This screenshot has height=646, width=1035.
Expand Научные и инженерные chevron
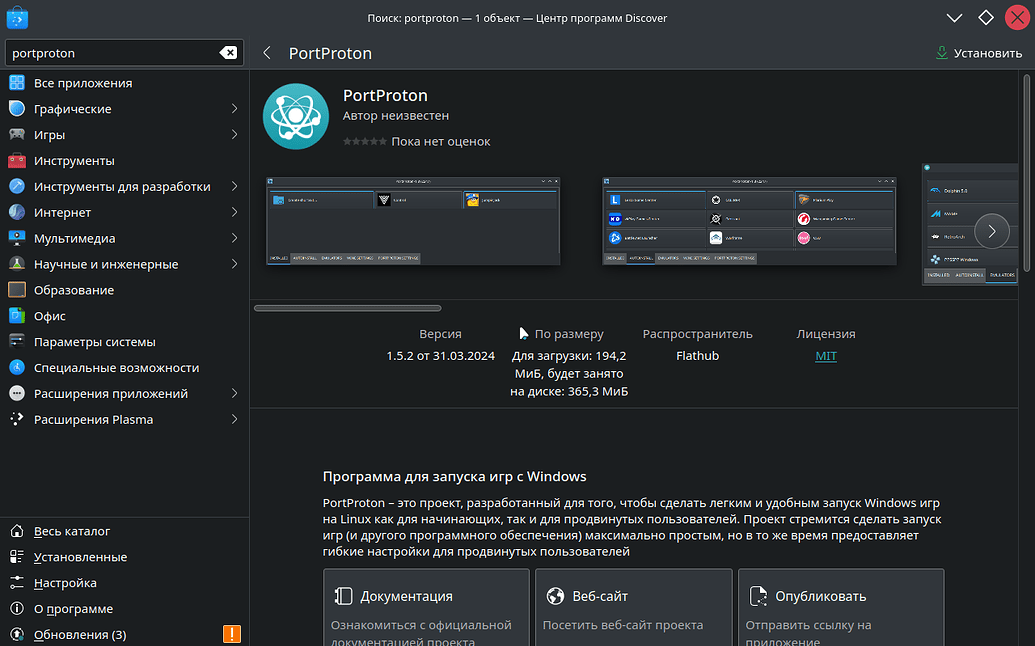(234, 264)
